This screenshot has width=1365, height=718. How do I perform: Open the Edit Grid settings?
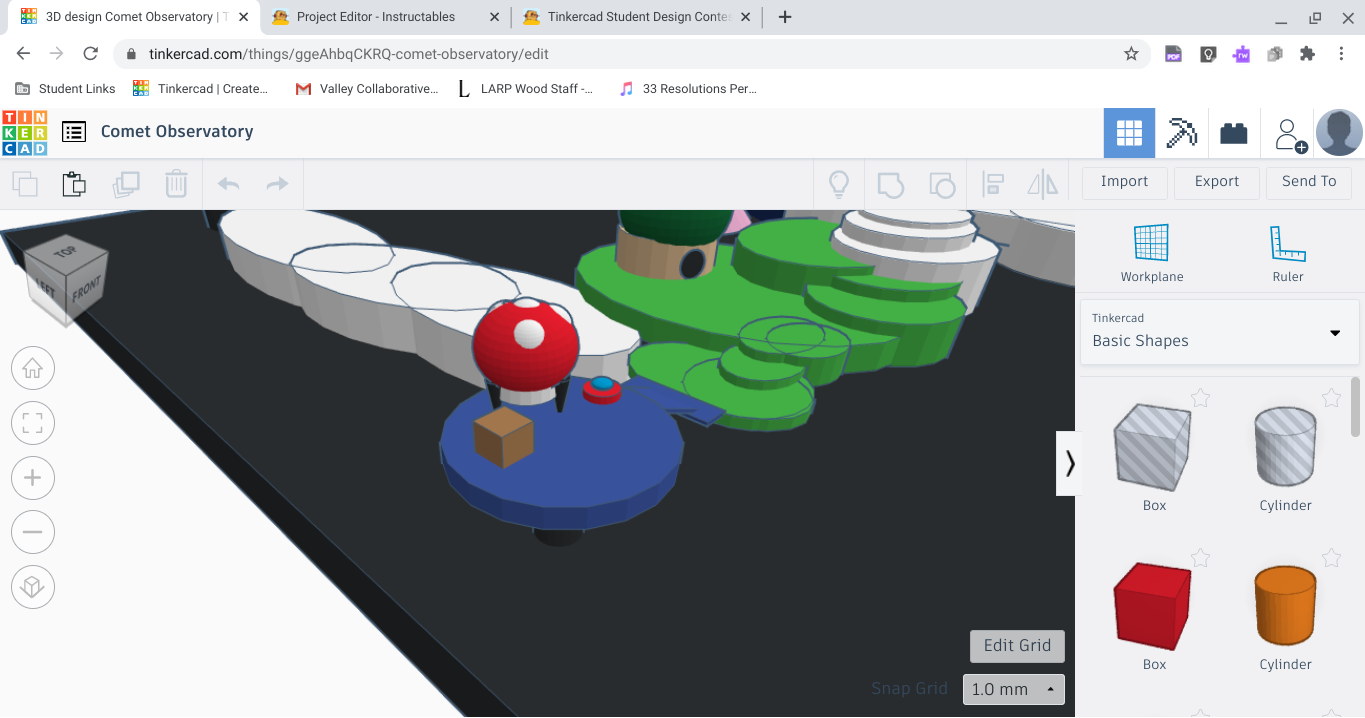point(1017,646)
